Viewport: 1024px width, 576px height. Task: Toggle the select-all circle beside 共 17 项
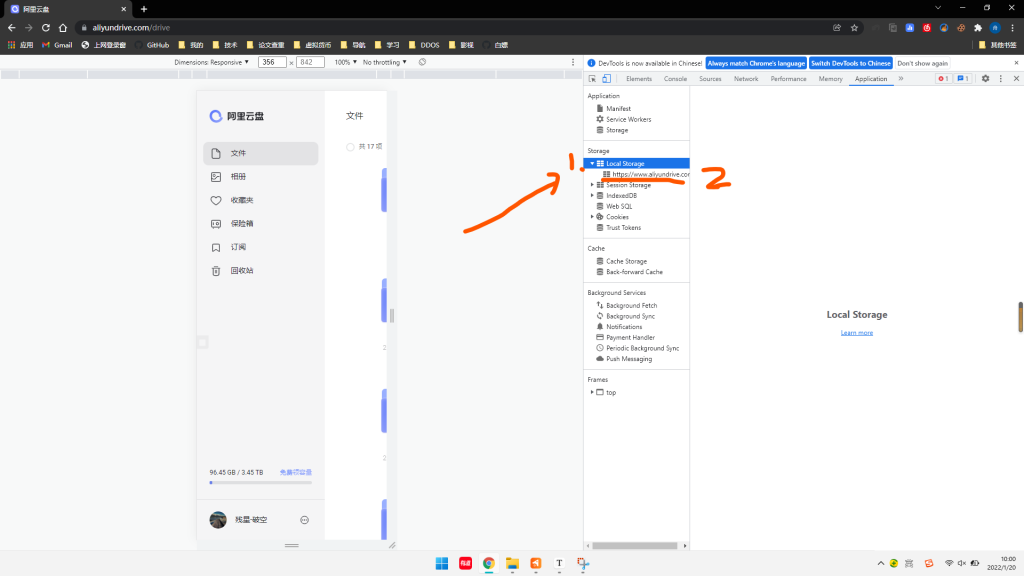point(350,147)
